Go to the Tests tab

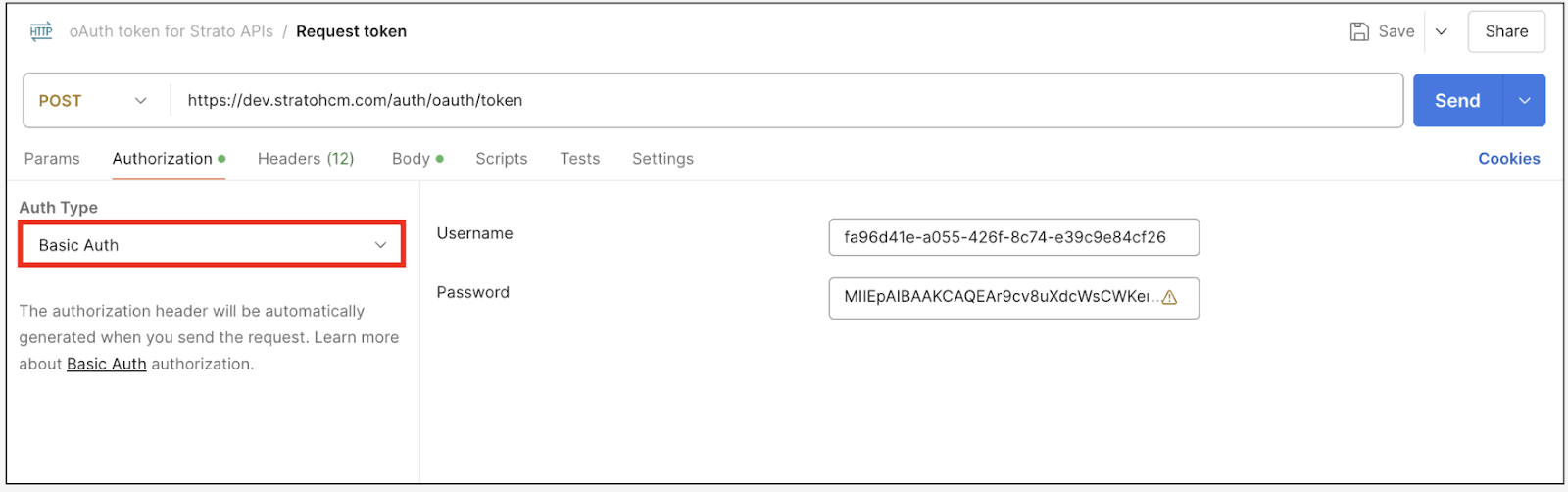(x=580, y=159)
